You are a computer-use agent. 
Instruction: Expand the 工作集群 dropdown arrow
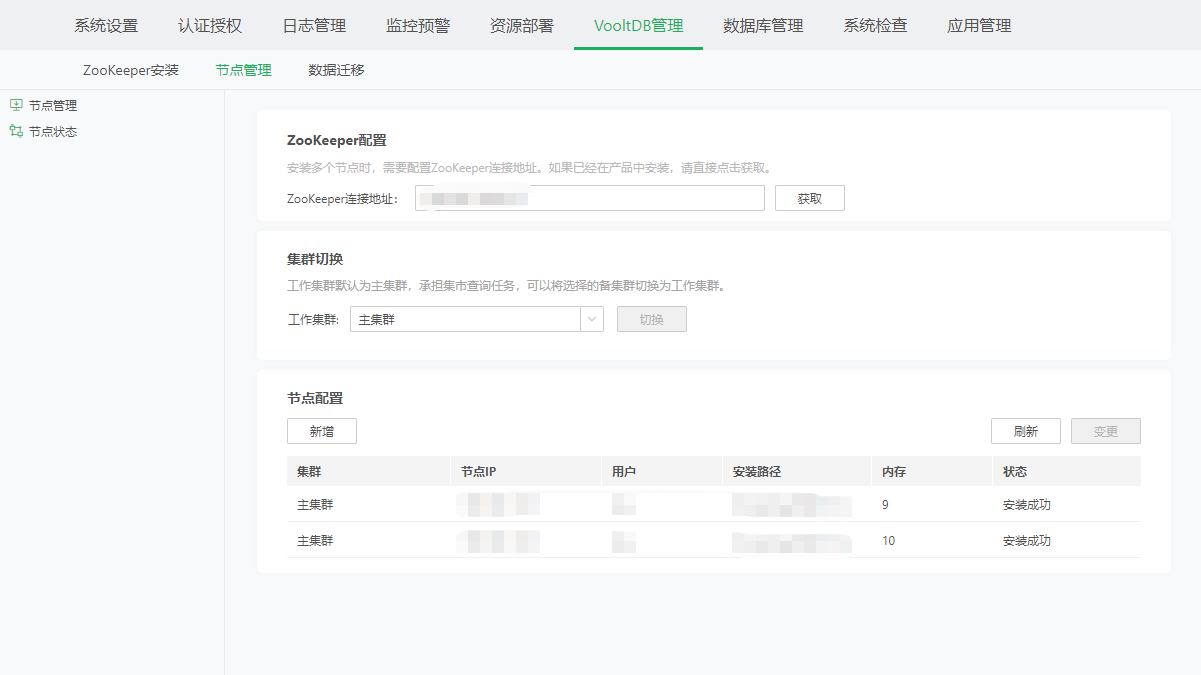pyautogui.click(x=592, y=319)
